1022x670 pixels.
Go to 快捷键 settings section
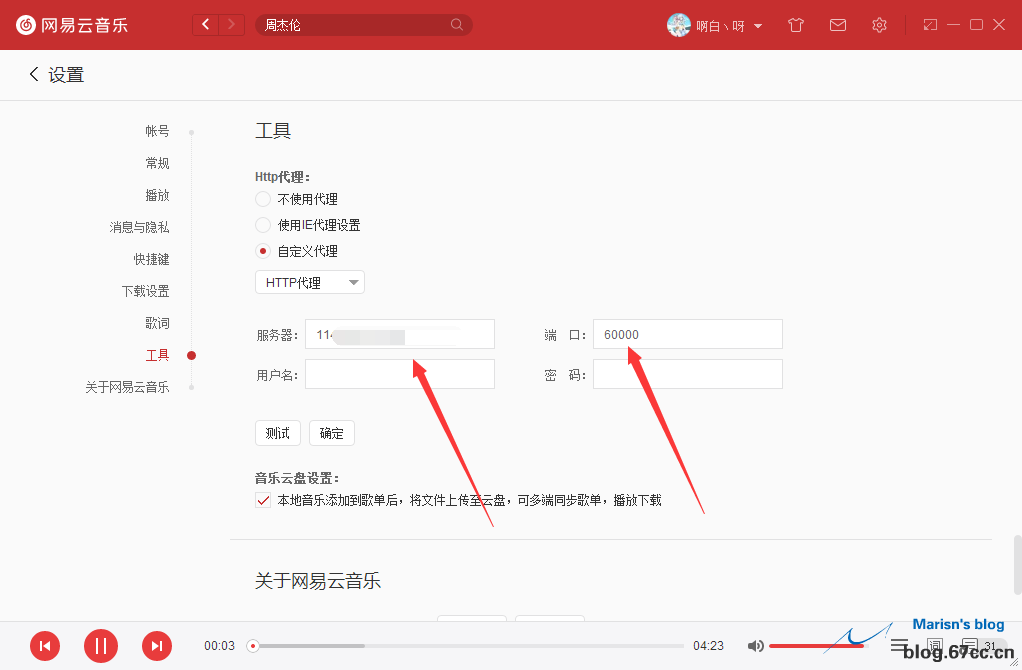151,259
